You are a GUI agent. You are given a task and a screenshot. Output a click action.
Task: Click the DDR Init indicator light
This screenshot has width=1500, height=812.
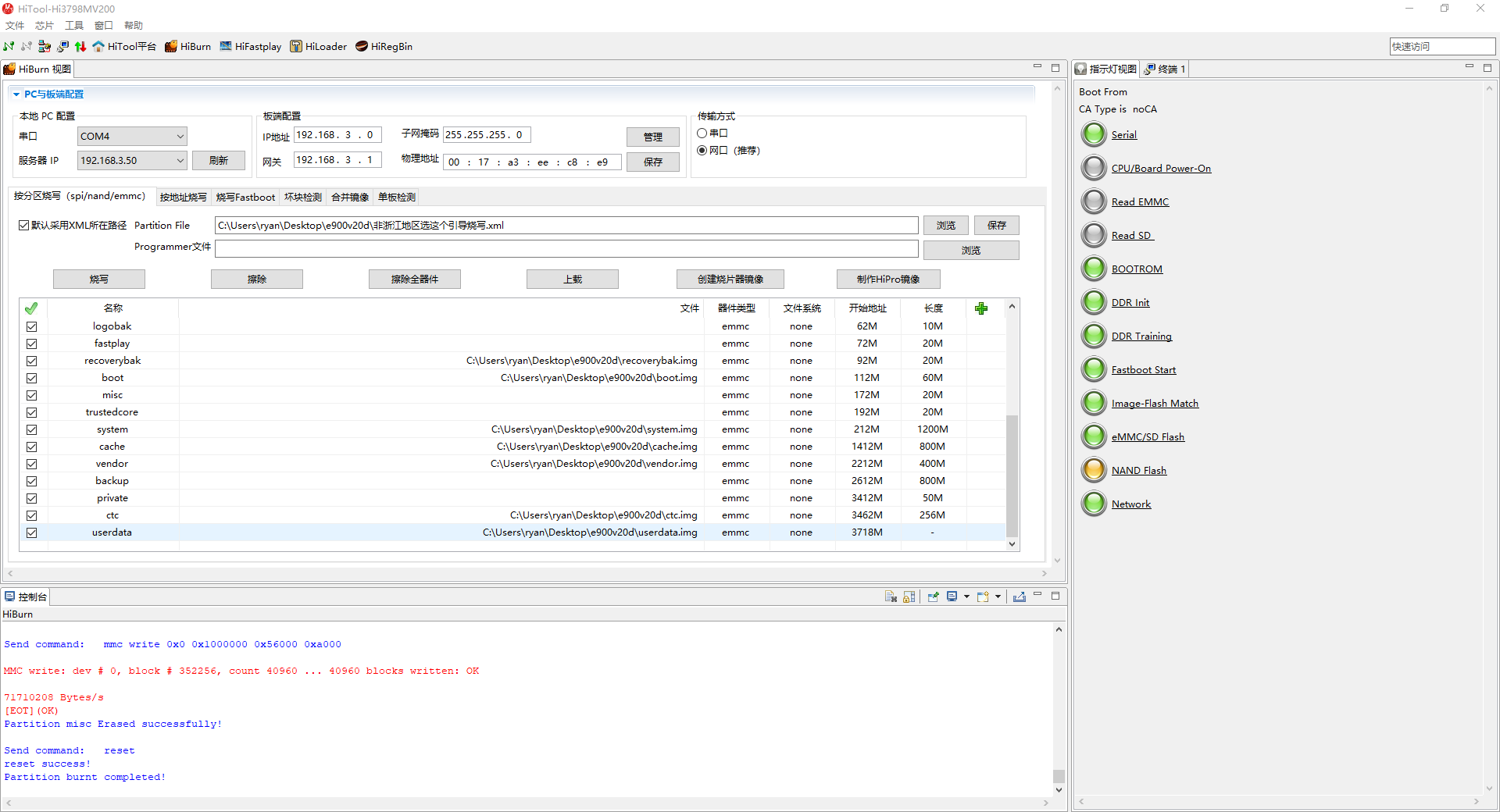point(1094,302)
